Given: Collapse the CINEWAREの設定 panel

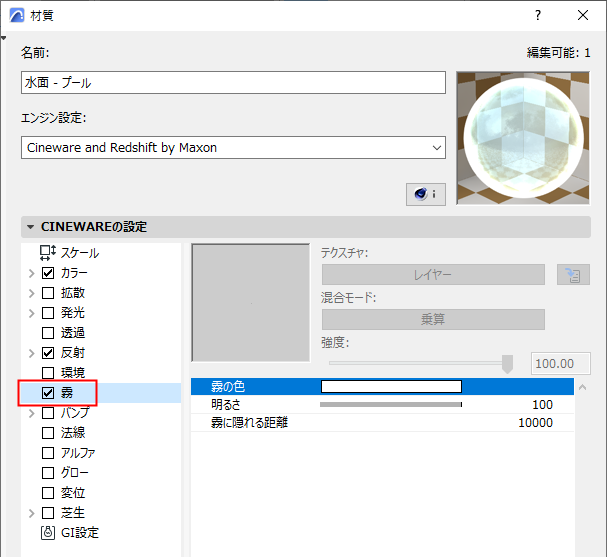Looking at the screenshot, I should (x=31, y=227).
